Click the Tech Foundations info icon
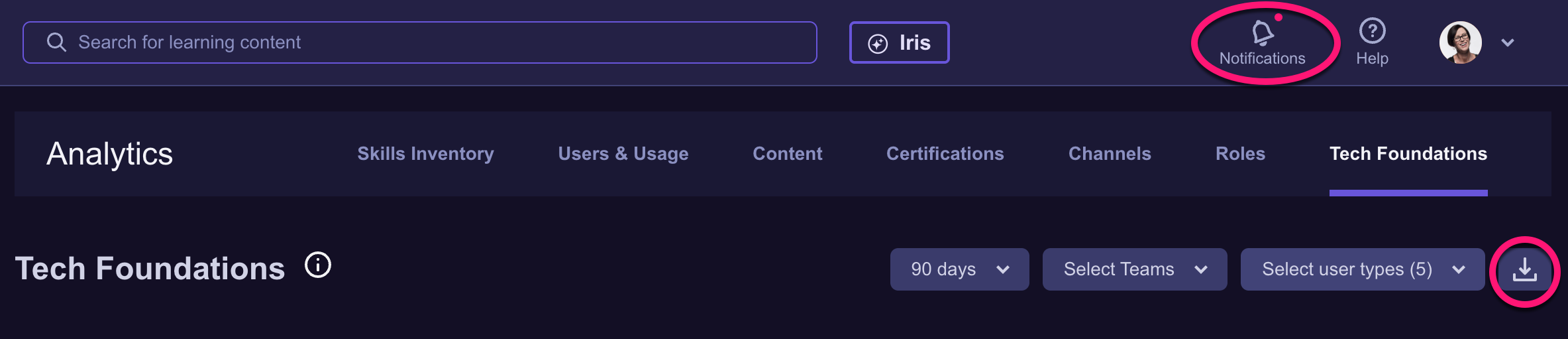This screenshot has height=339, width=1568. tap(318, 265)
